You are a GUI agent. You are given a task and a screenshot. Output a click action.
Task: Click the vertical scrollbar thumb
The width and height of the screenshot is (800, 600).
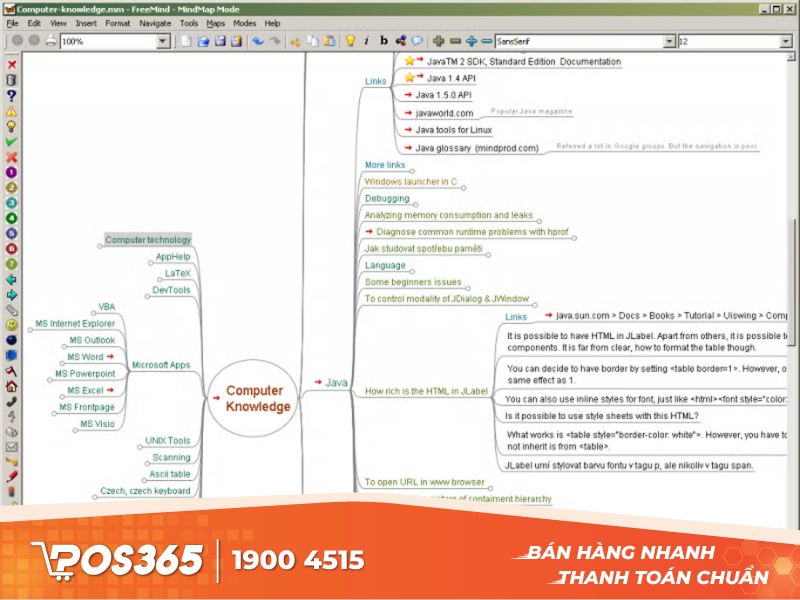[x=792, y=282]
